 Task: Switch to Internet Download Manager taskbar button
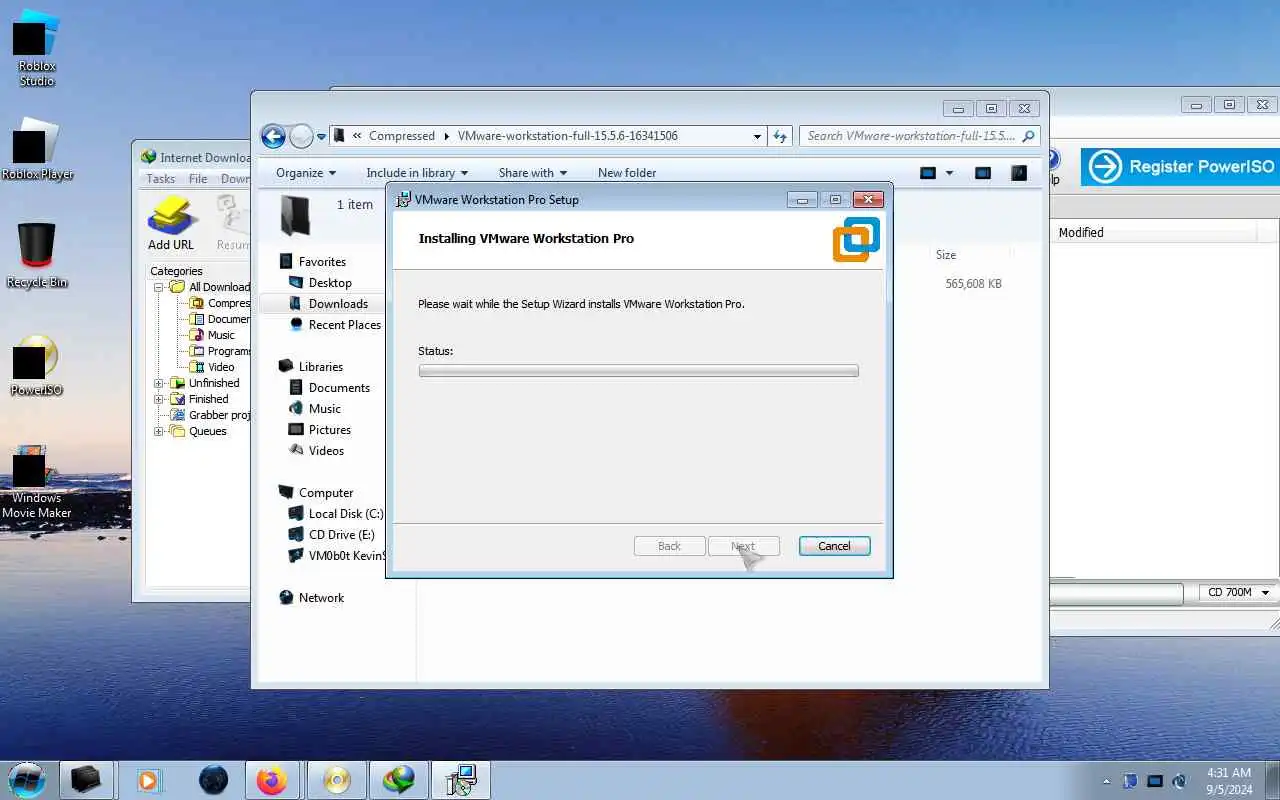[399, 780]
